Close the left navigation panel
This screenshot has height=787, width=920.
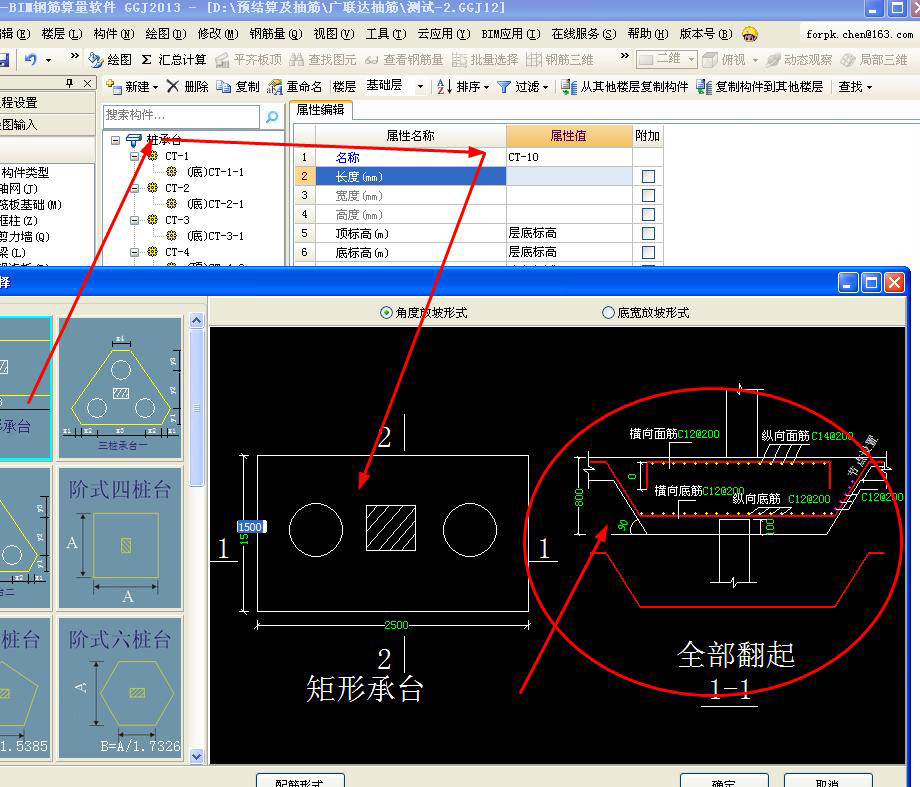tap(87, 83)
